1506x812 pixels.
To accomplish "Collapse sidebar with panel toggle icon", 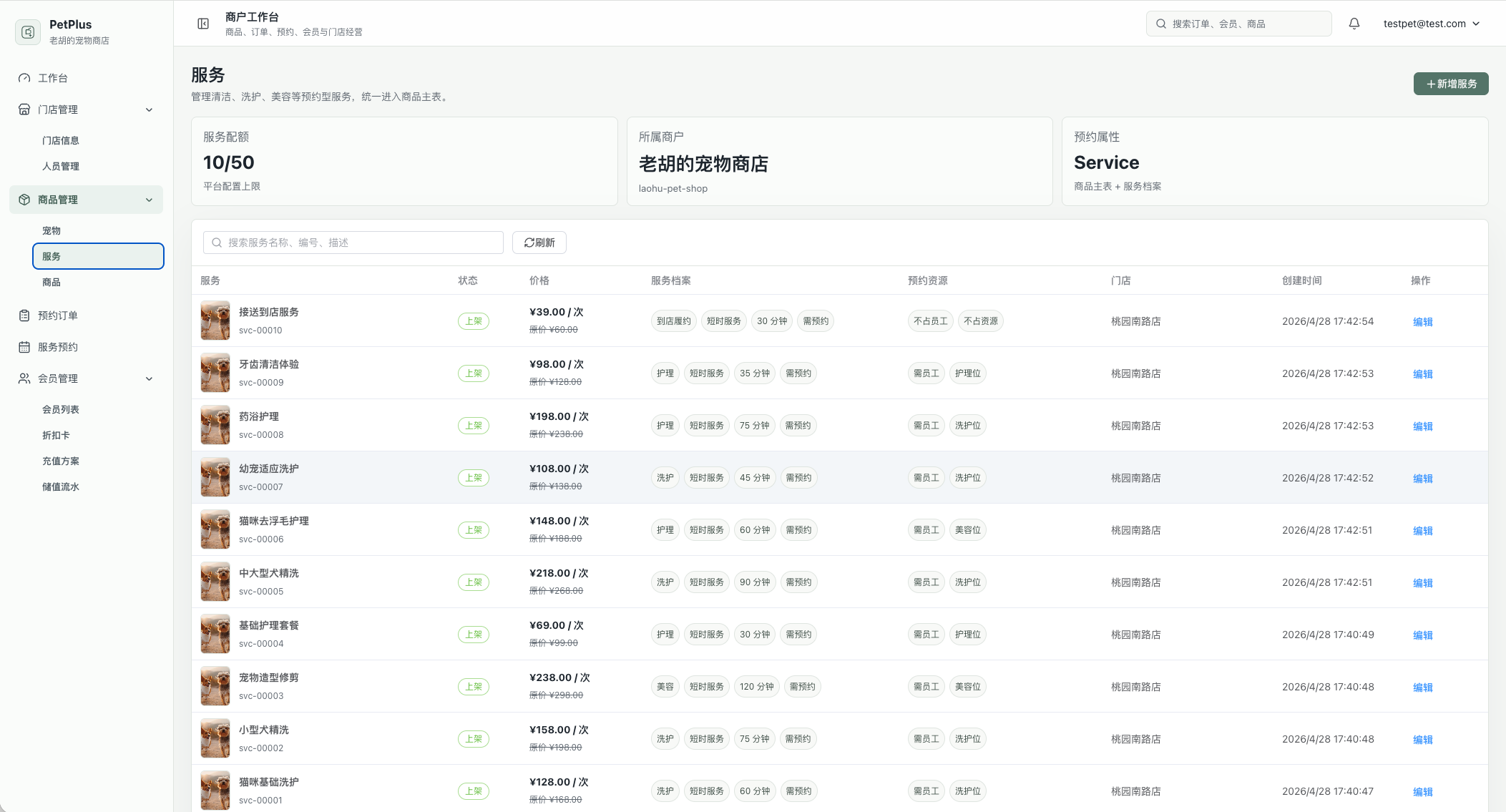I will coord(203,24).
